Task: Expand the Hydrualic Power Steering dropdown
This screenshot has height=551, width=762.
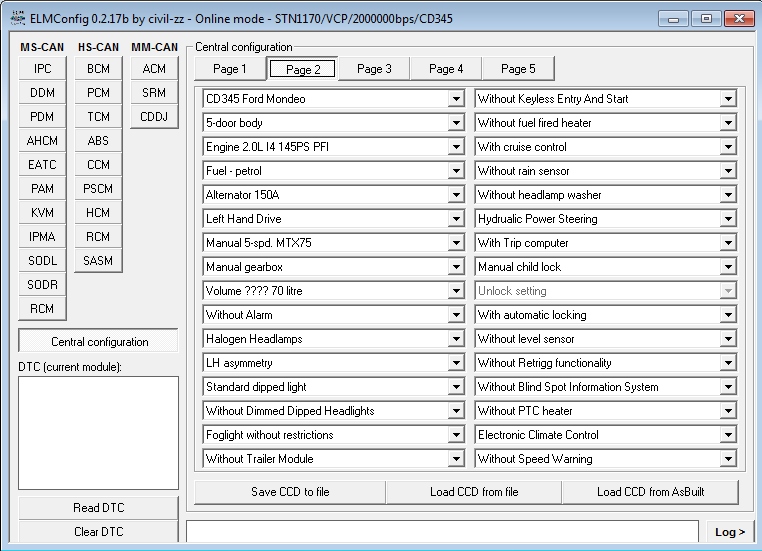Action: pyautogui.click(x=728, y=219)
